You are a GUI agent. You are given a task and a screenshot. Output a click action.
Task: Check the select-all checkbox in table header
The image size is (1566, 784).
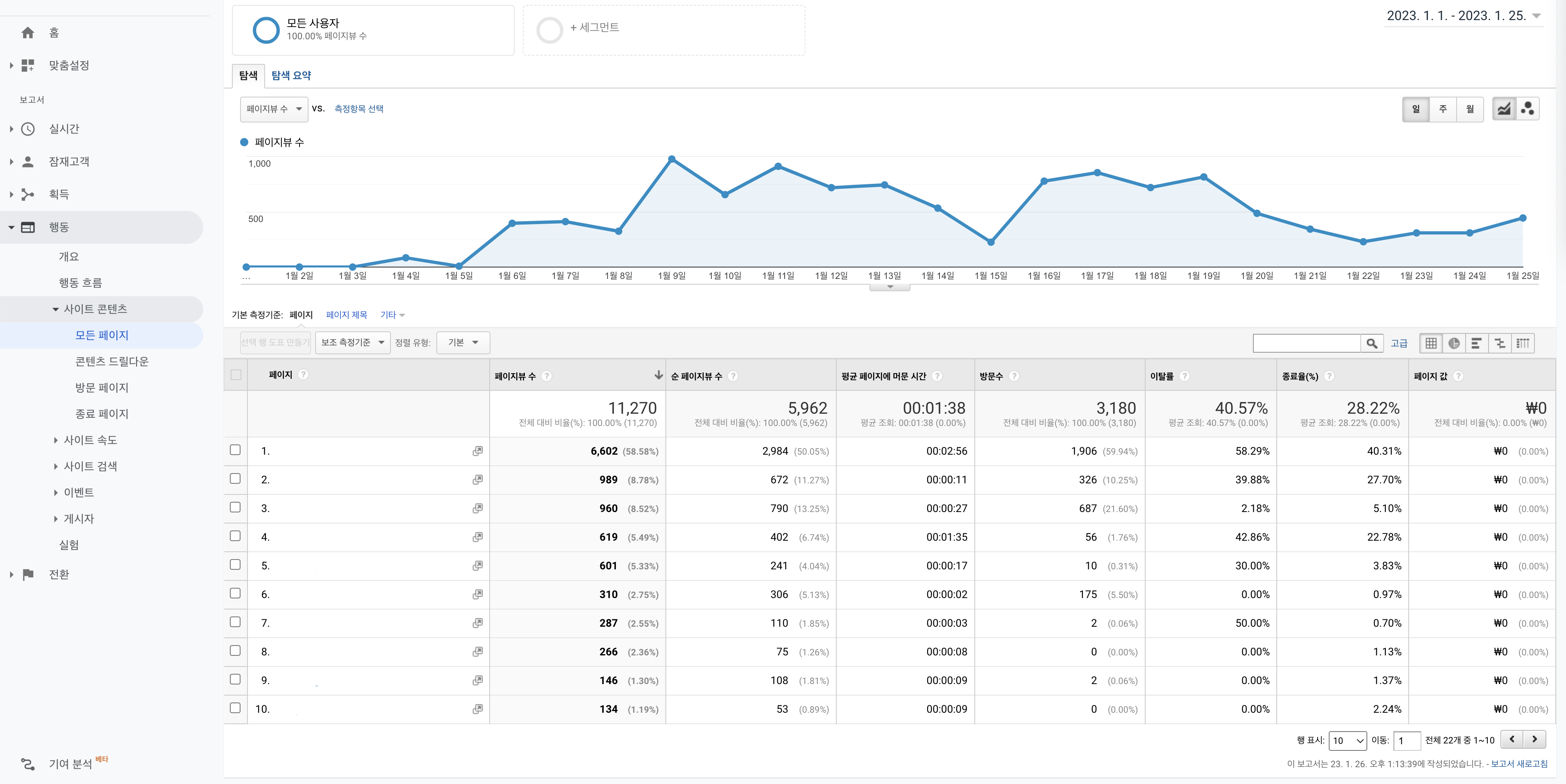(x=236, y=376)
